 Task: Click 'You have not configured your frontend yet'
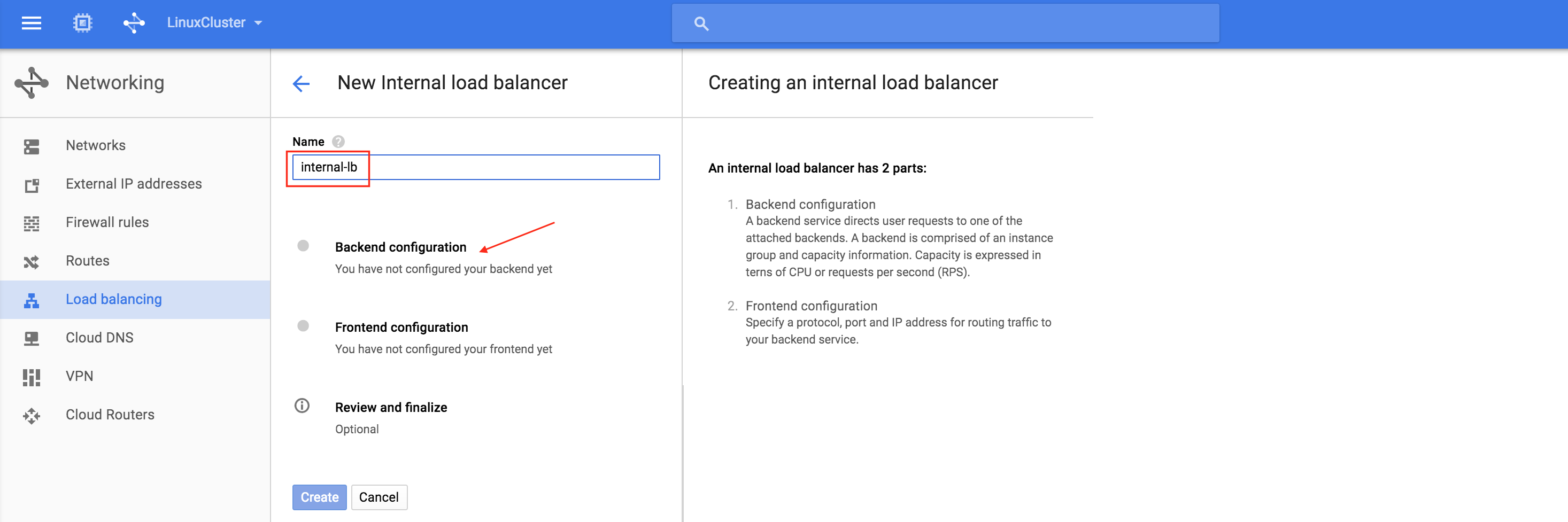(444, 349)
